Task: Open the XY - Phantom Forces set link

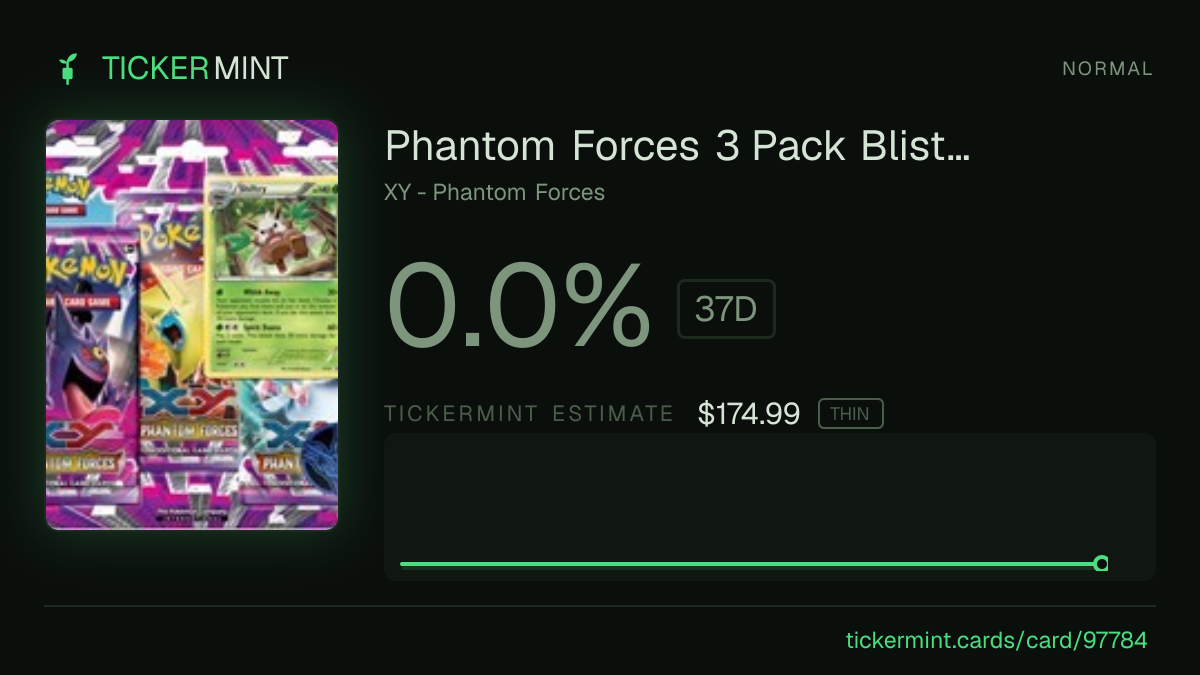Action: click(495, 192)
